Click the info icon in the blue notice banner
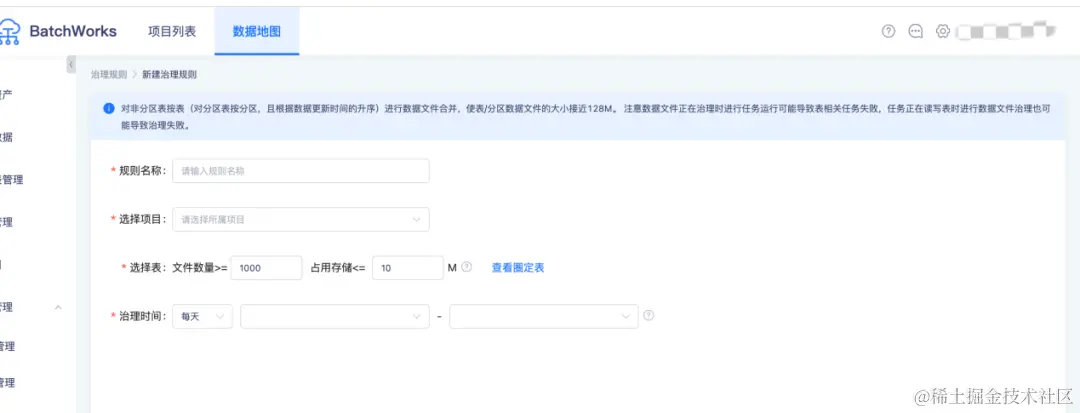This screenshot has width=1080, height=413. 109,109
